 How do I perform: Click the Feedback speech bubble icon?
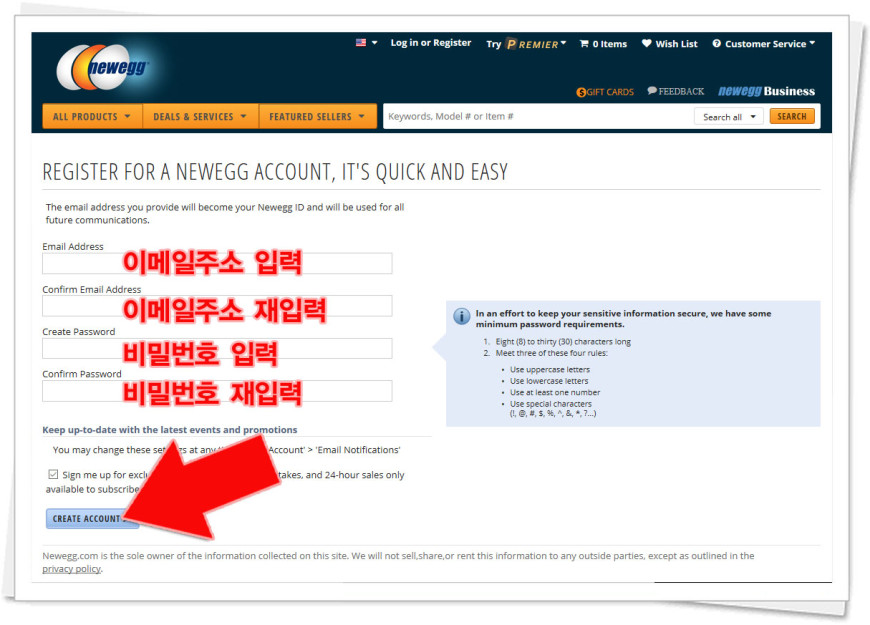point(652,90)
